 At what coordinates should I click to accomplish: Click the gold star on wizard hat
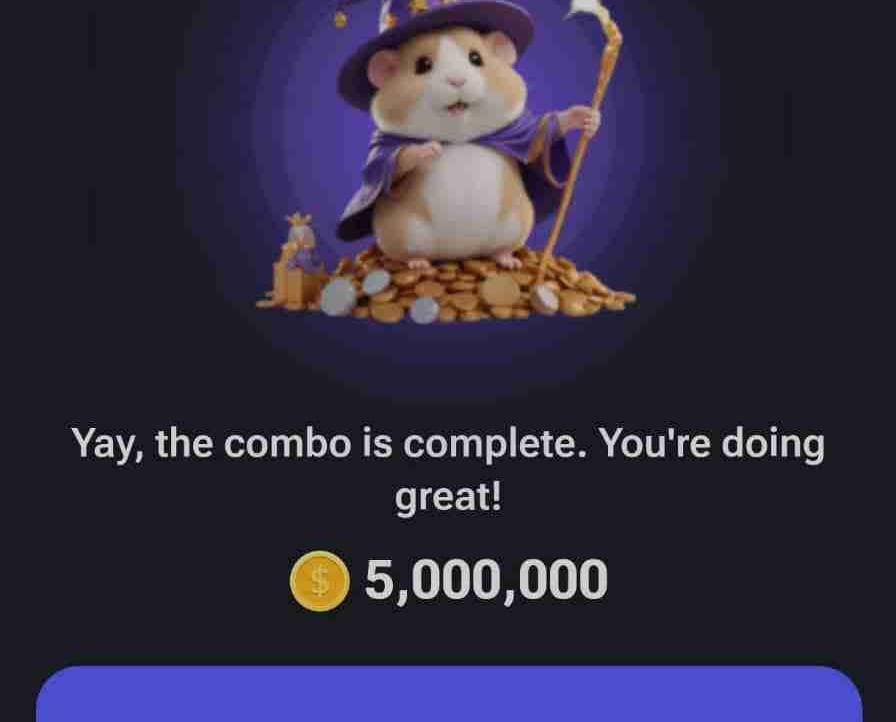[x=419, y=6]
